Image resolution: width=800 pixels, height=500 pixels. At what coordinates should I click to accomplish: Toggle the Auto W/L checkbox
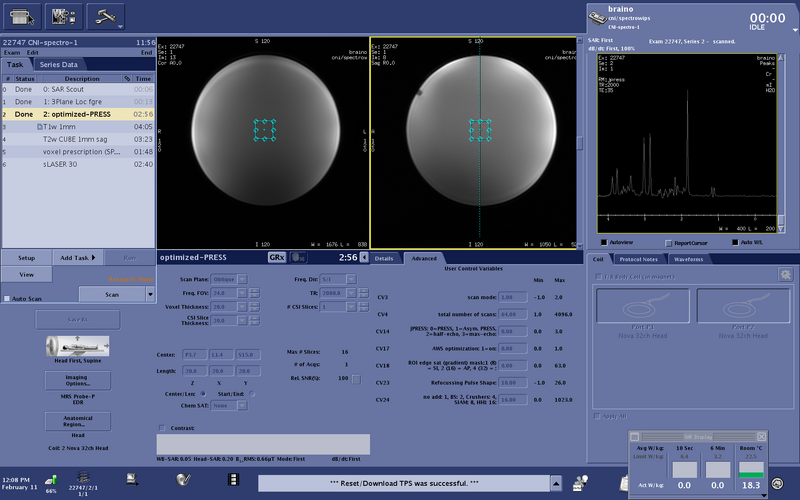pyautogui.click(x=735, y=242)
